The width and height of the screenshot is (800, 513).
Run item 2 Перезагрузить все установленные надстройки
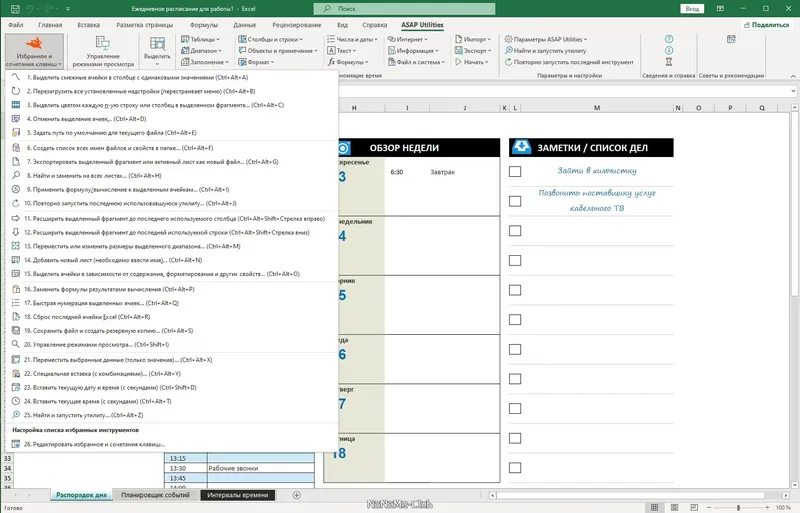pyautogui.click(x=171, y=91)
